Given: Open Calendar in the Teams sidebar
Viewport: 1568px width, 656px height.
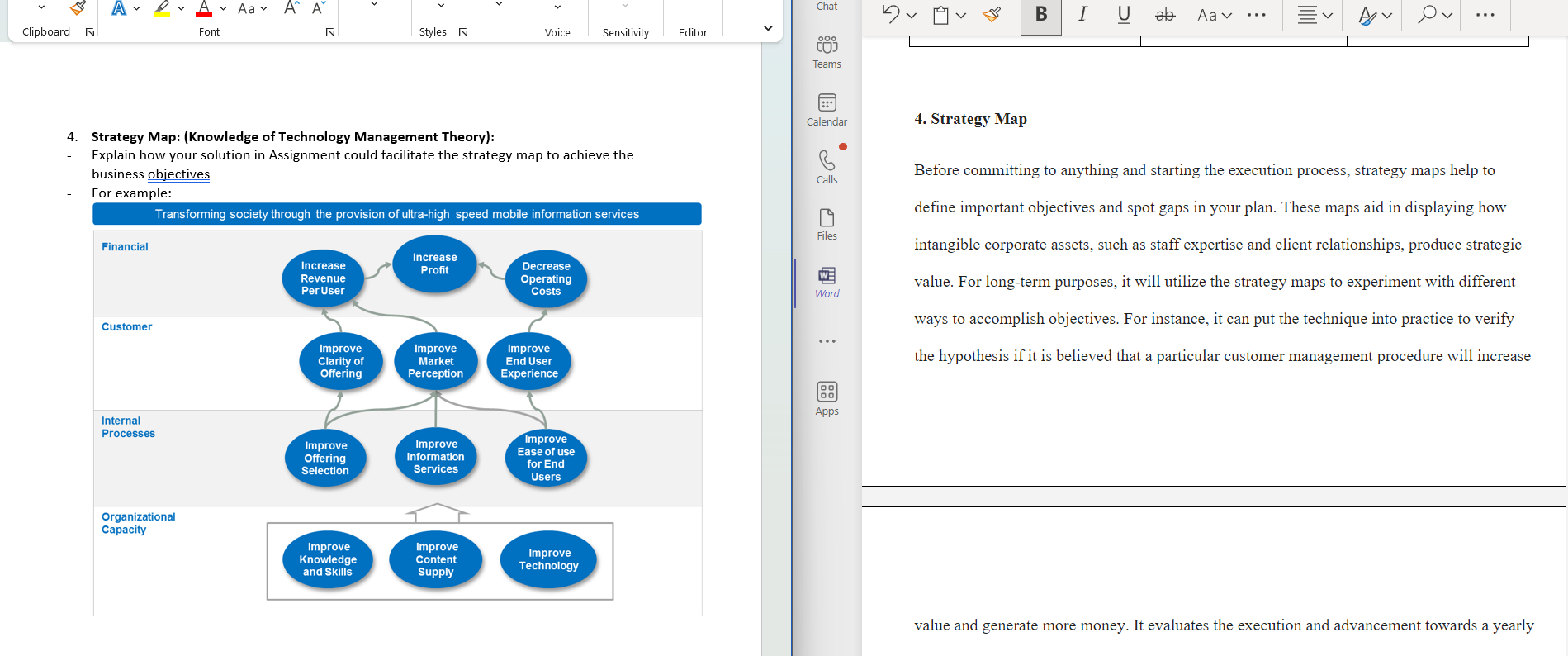Looking at the screenshot, I should [827, 110].
